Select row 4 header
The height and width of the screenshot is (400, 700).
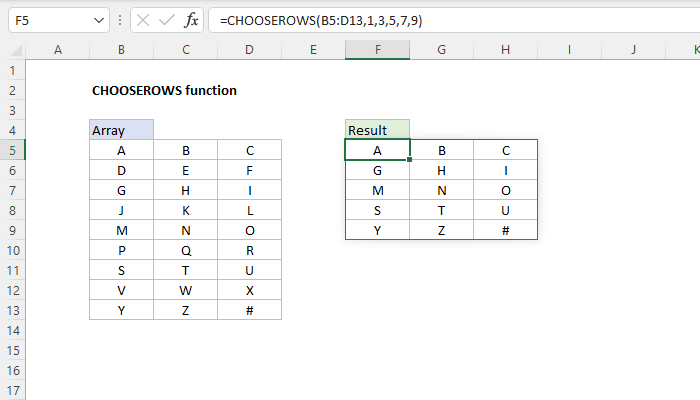[12, 130]
